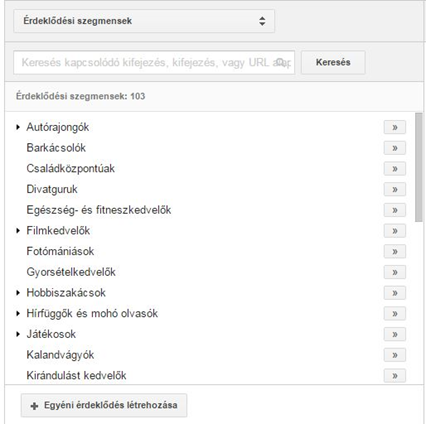Image resolution: width=426 pixels, height=424 pixels.
Task: Add Barkácsolók with its » button
Action: coord(395,148)
